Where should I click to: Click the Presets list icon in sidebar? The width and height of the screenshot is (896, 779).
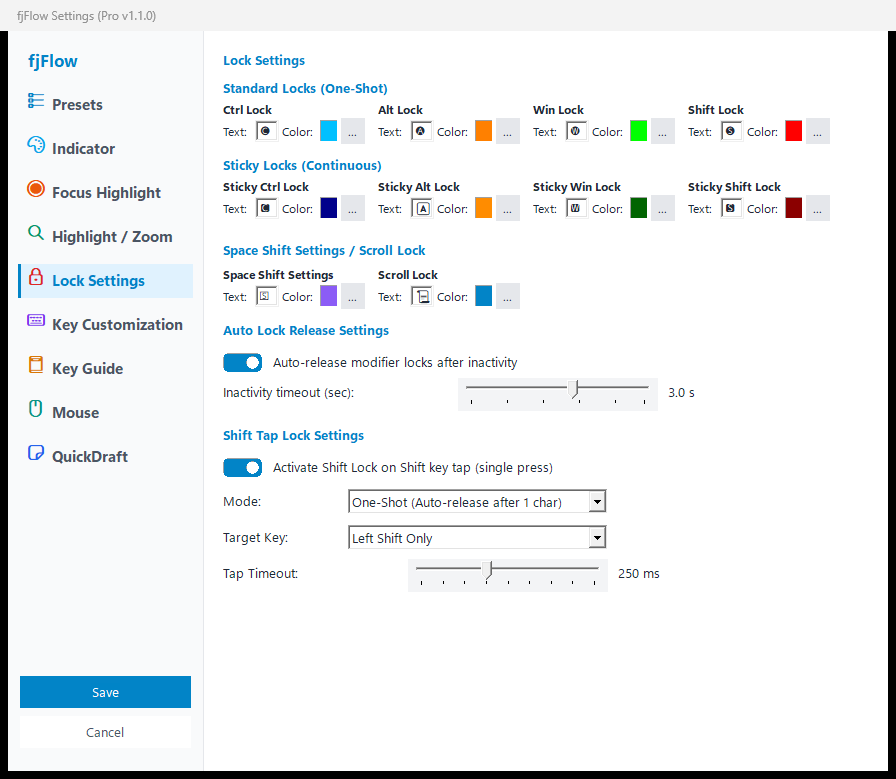(x=35, y=101)
